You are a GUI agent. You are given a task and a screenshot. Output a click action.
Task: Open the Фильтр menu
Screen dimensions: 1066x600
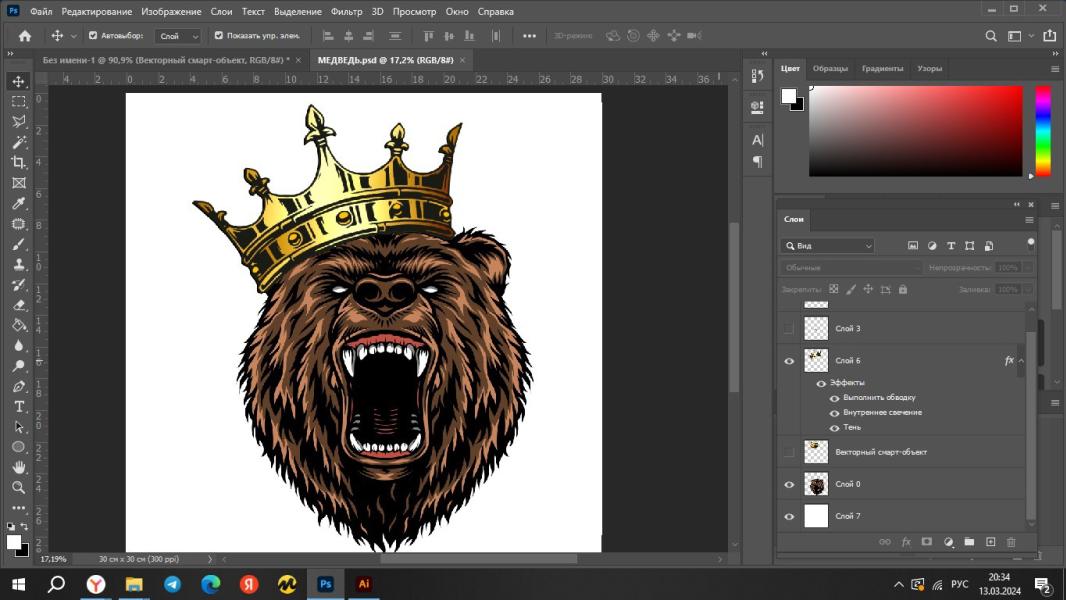(347, 12)
